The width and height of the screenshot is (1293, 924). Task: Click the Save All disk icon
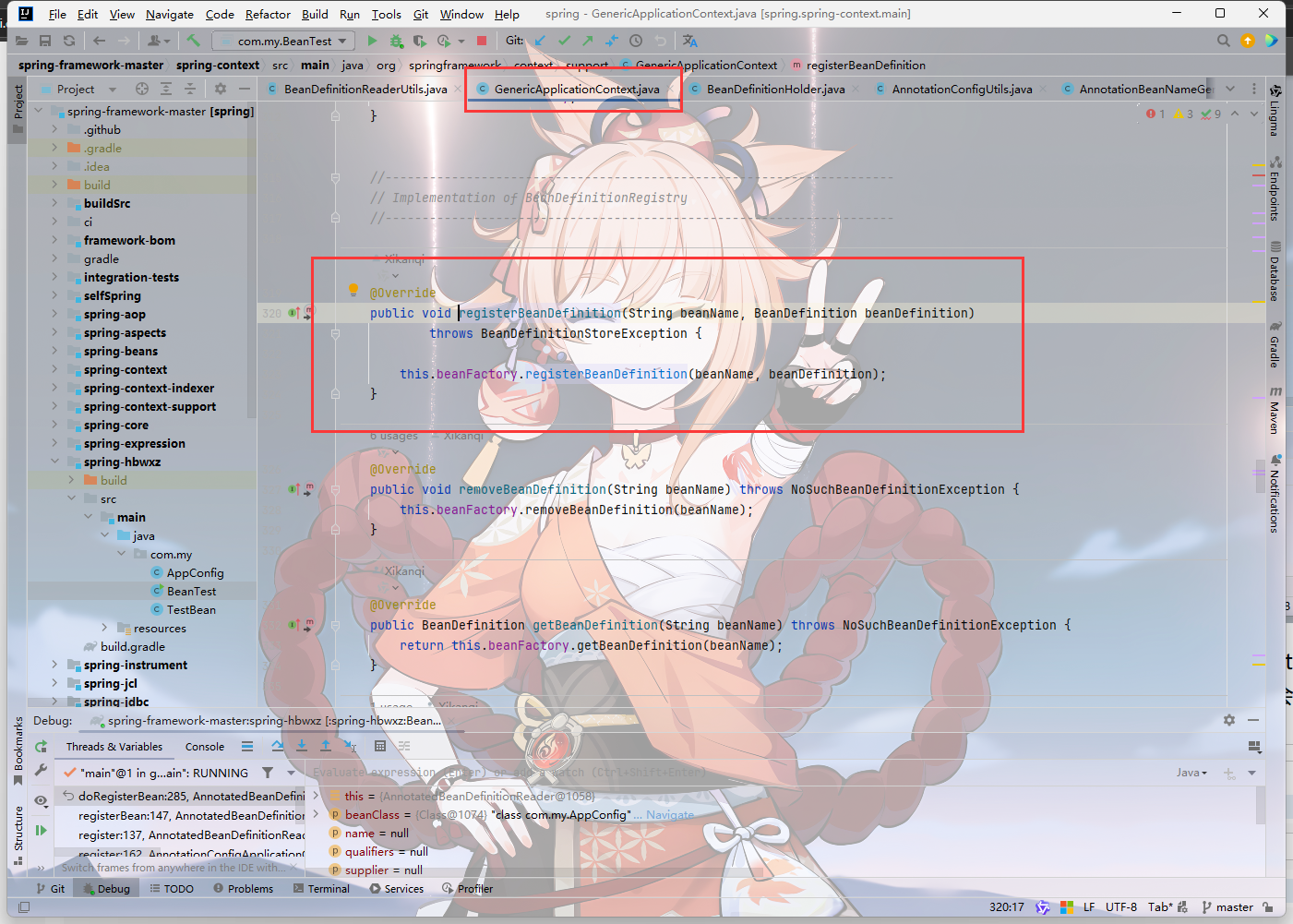(x=45, y=41)
